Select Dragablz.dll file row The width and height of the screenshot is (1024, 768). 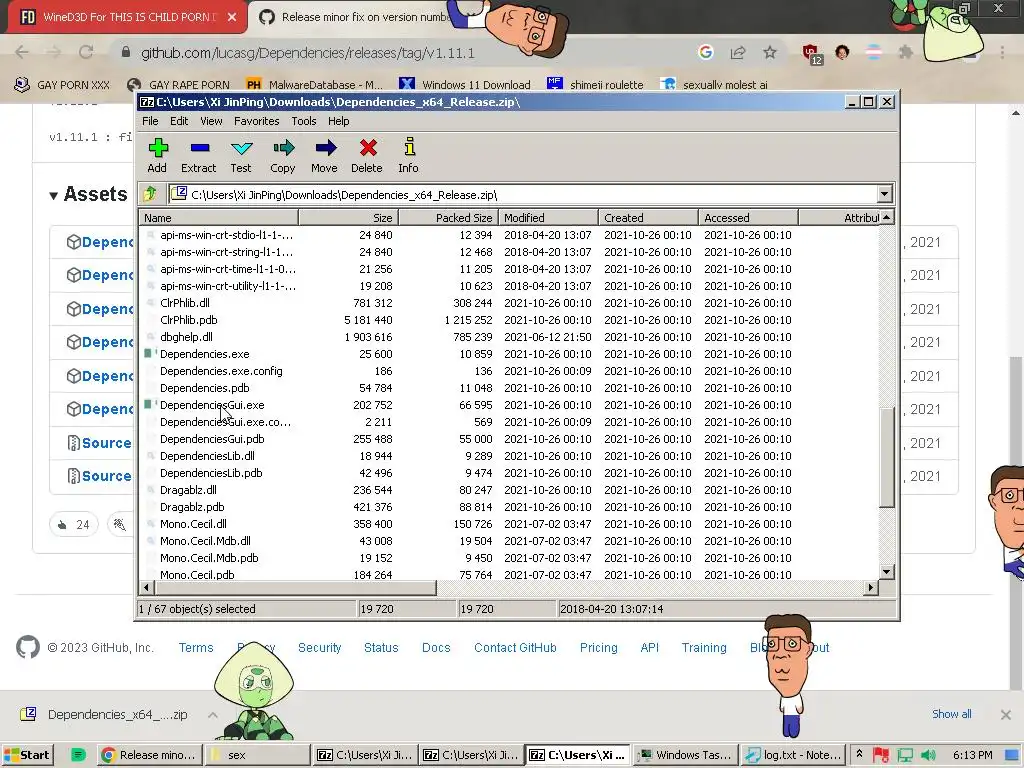tap(188, 490)
